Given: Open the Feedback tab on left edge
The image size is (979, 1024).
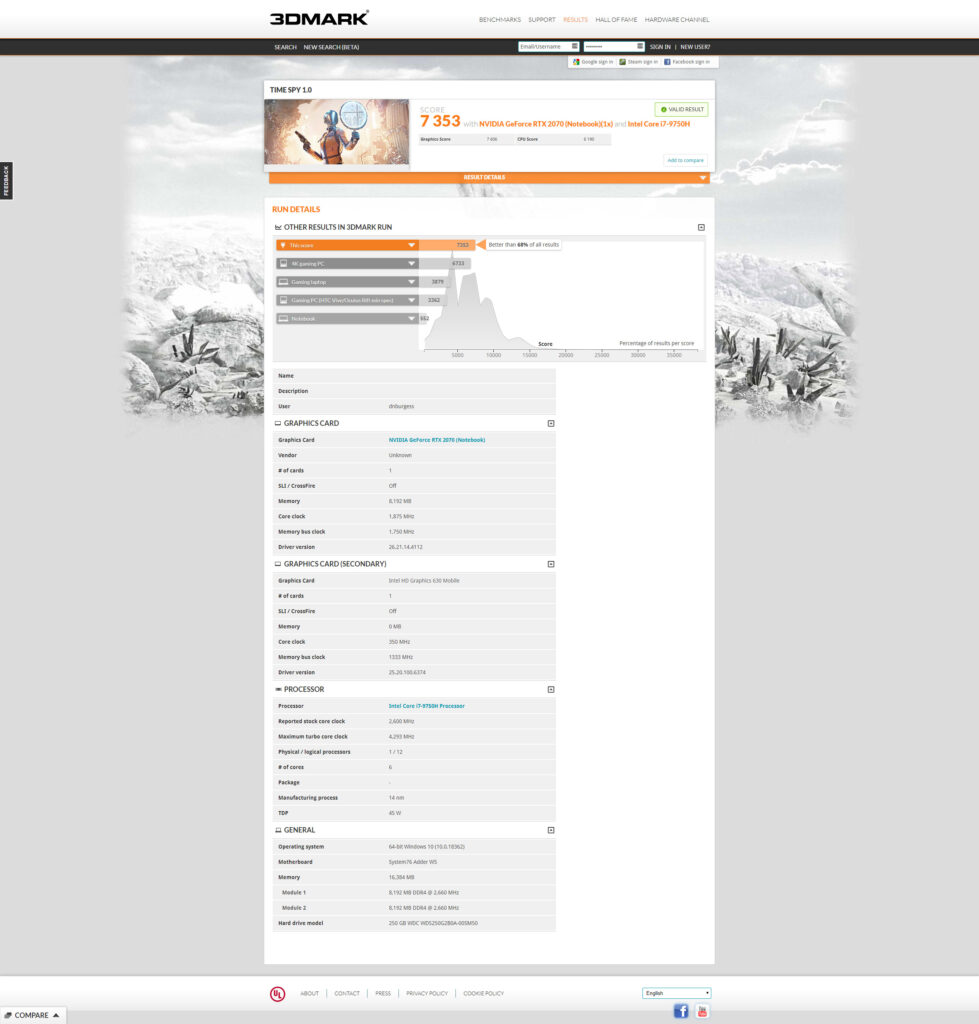Looking at the screenshot, I should pyautogui.click(x=7, y=181).
